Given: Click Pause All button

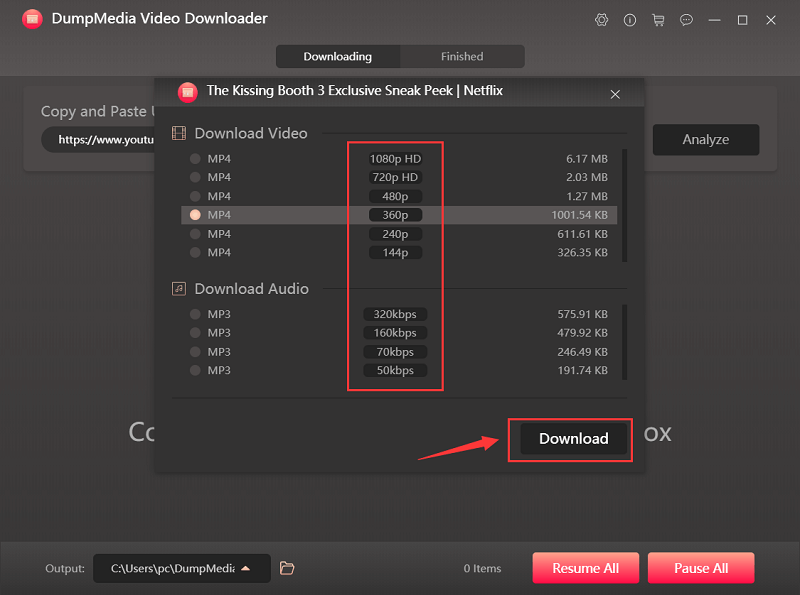Looking at the screenshot, I should coord(701,568).
